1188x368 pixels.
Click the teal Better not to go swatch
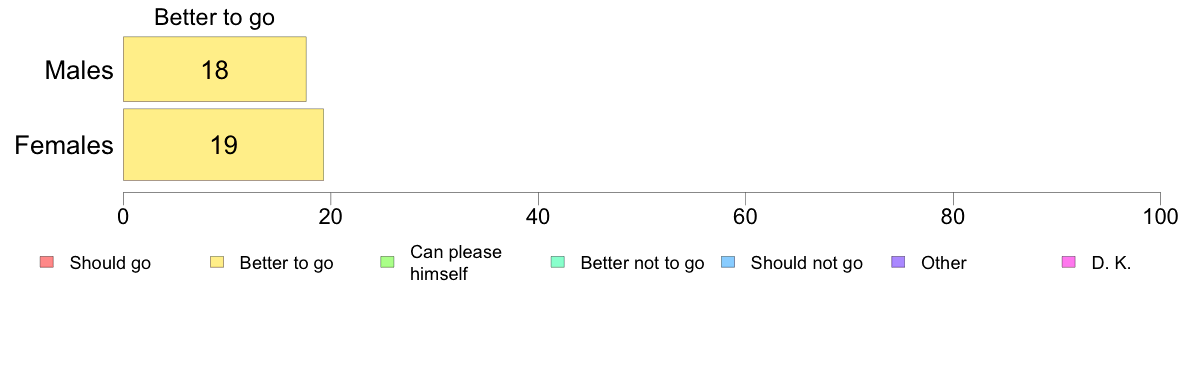click(x=558, y=263)
